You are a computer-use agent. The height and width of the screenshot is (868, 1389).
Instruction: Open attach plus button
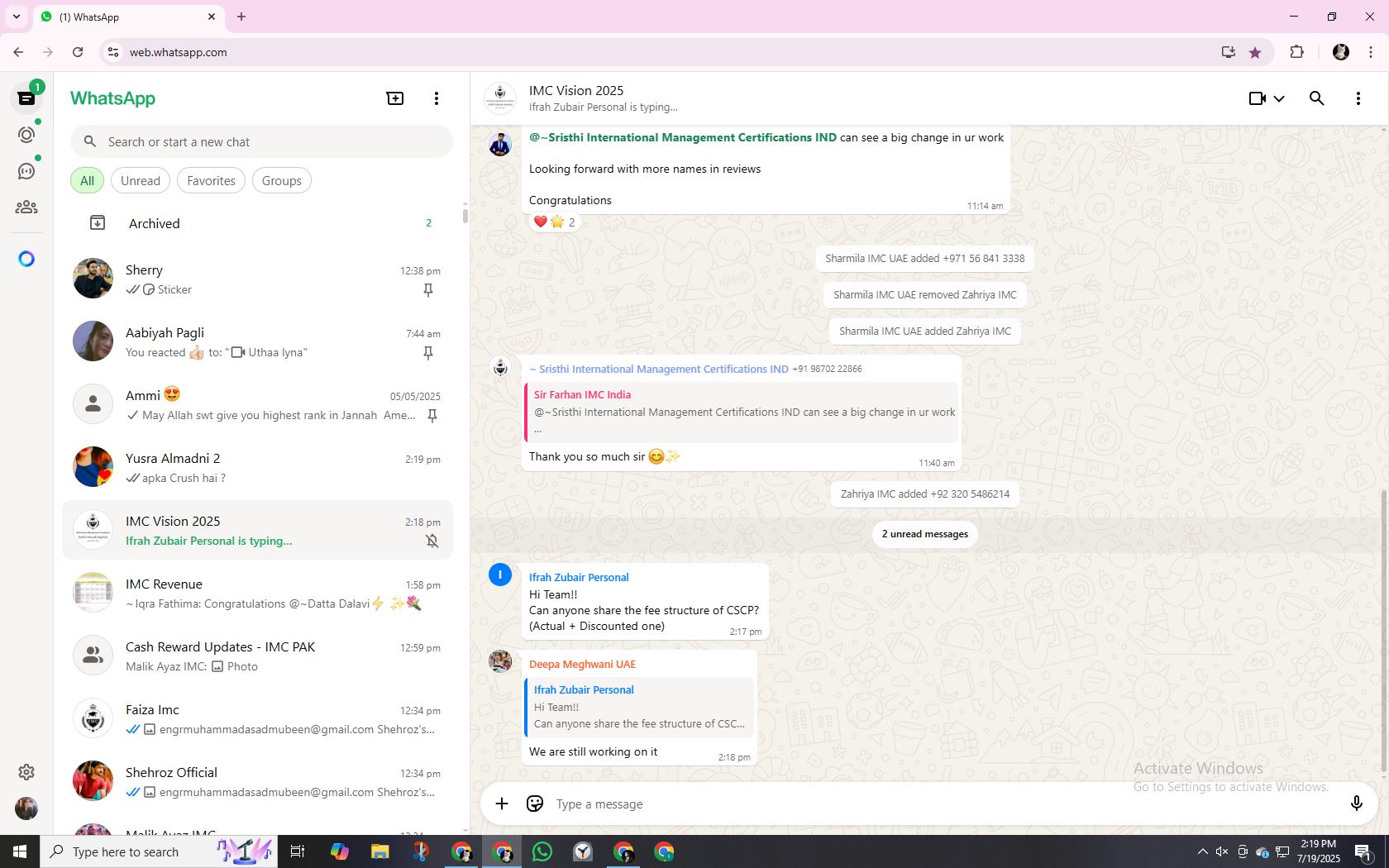pos(502,804)
